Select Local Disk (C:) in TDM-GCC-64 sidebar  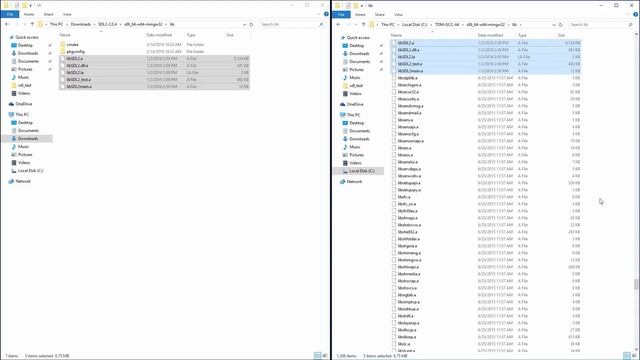pos(359,171)
